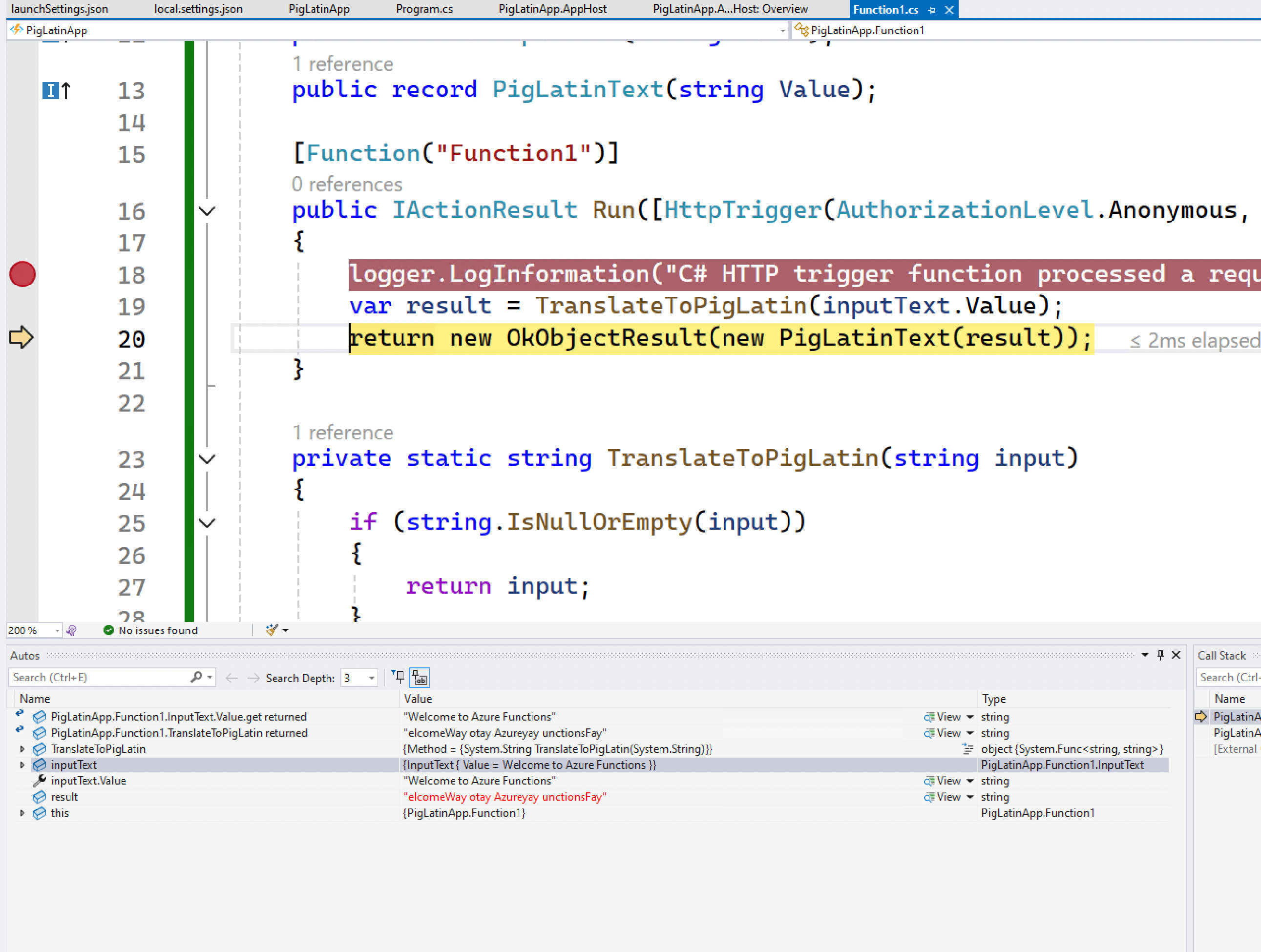Toggle the breakpoint on line 18
This screenshot has height=952, width=1261.
[x=21, y=274]
